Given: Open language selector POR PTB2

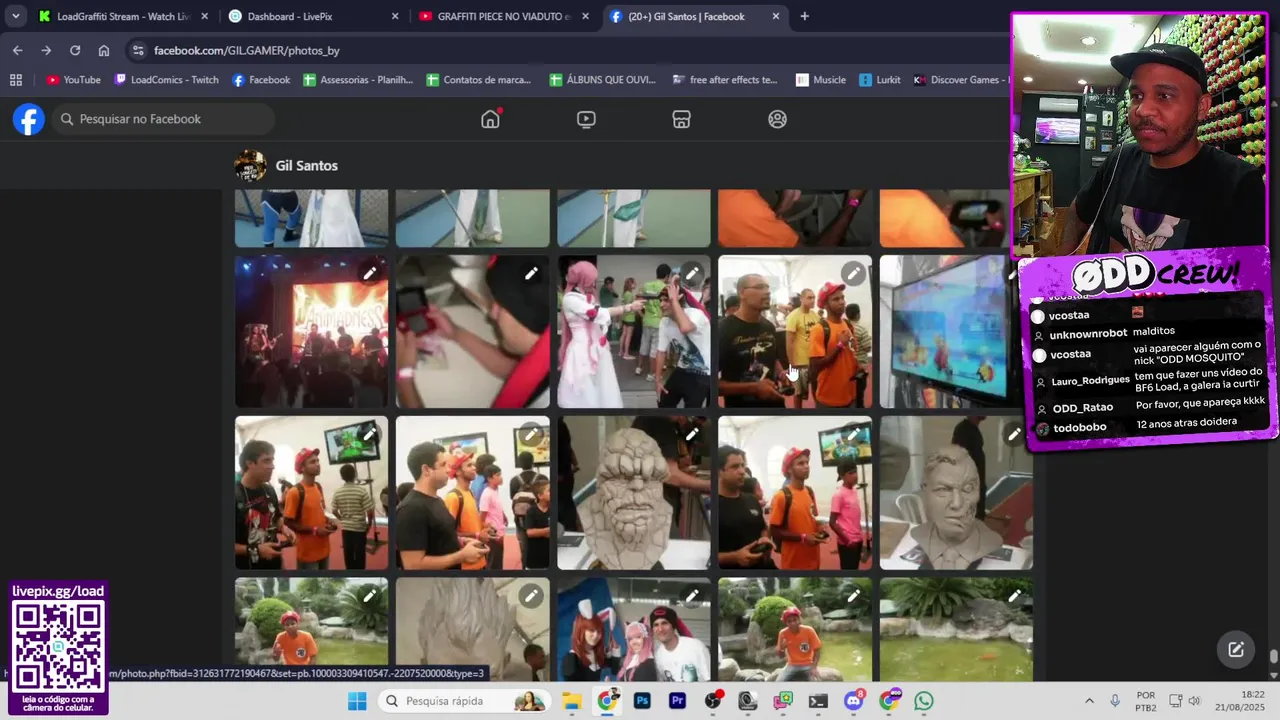Looking at the screenshot, I should [x=1146, y=701].
